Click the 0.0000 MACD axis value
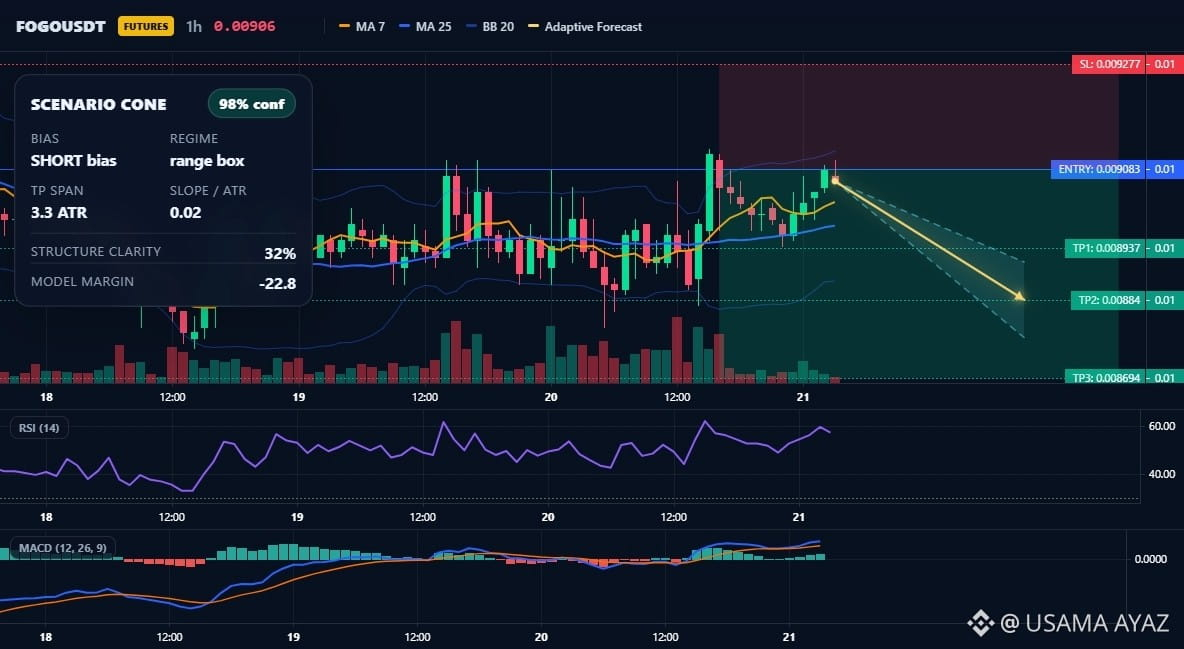1184x649 pixels. pyautogui.click(x=1151, y=559)
